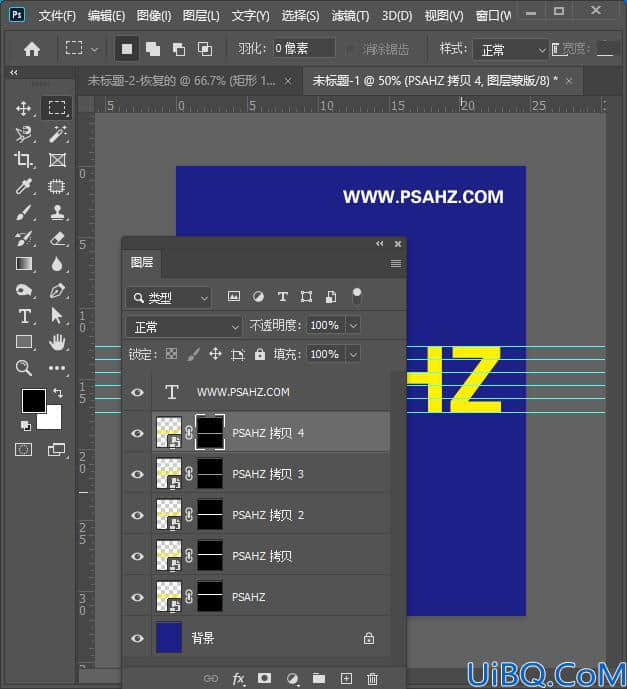Open the 编辑(E) menu
This screenshot has height=689, width=627.
106,16
